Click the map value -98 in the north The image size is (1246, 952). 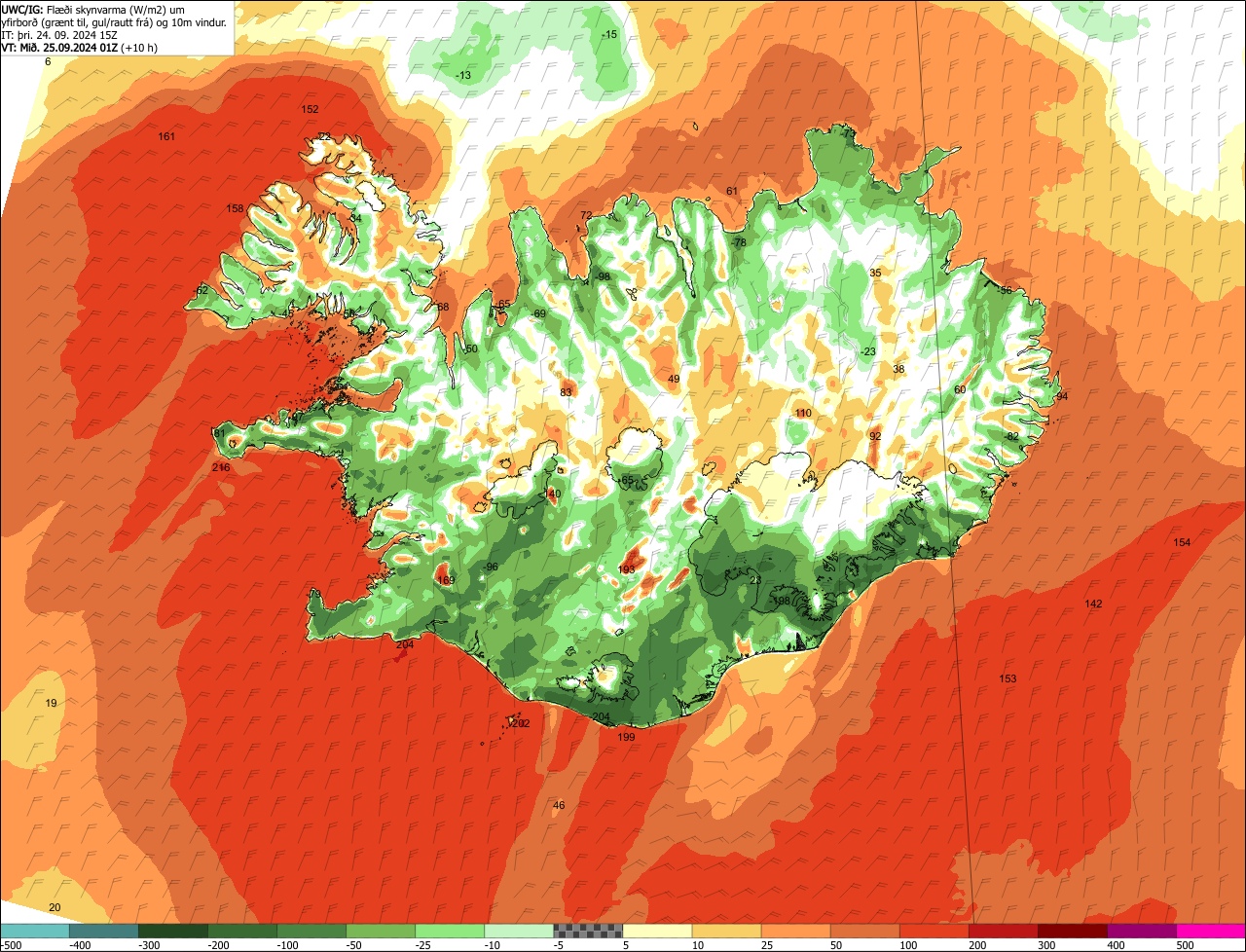point(603,276)
